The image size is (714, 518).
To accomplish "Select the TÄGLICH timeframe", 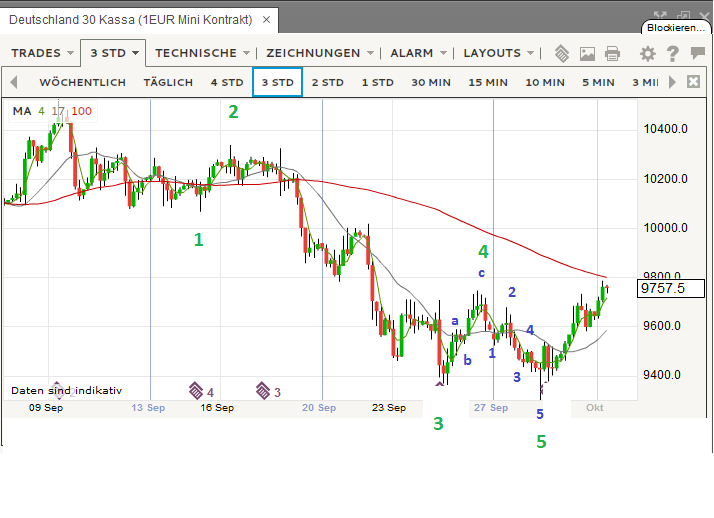I will (x=168, y=82).
